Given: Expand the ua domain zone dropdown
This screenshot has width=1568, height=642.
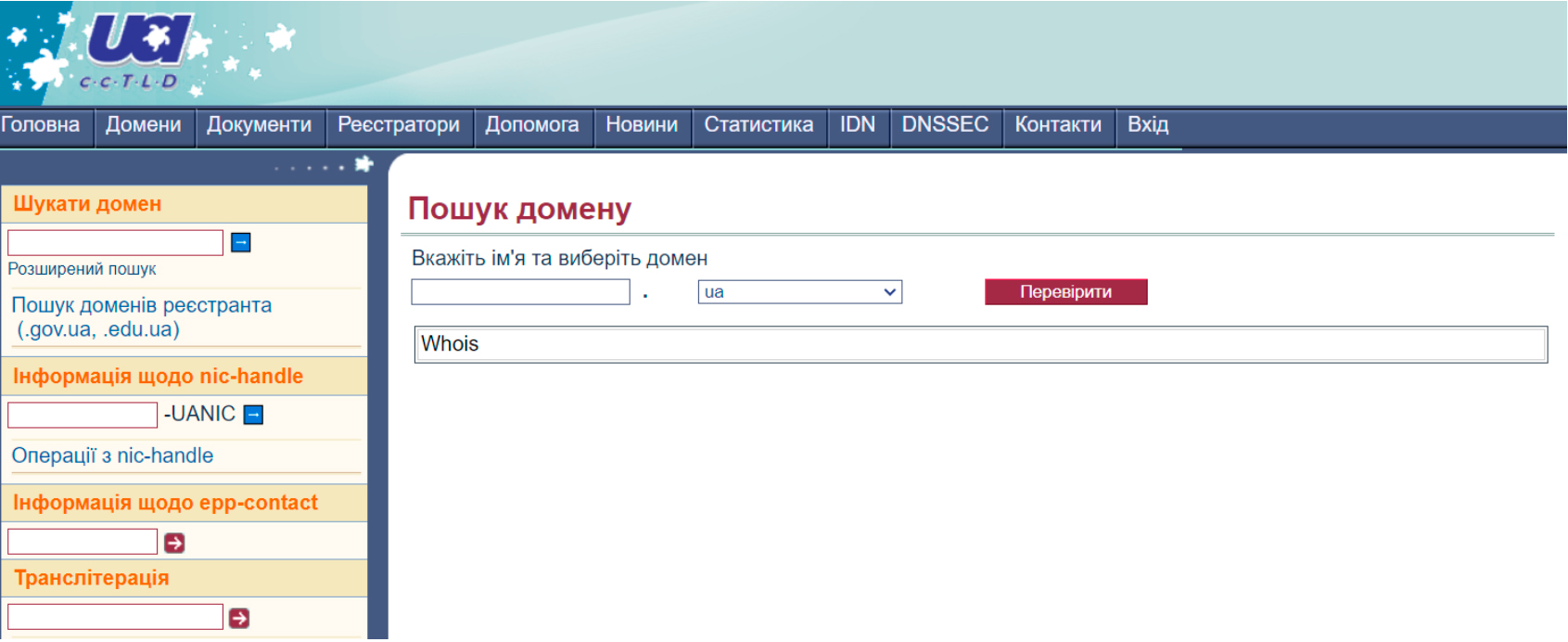Looking at the screenshot, I should [x=800, y=292].
